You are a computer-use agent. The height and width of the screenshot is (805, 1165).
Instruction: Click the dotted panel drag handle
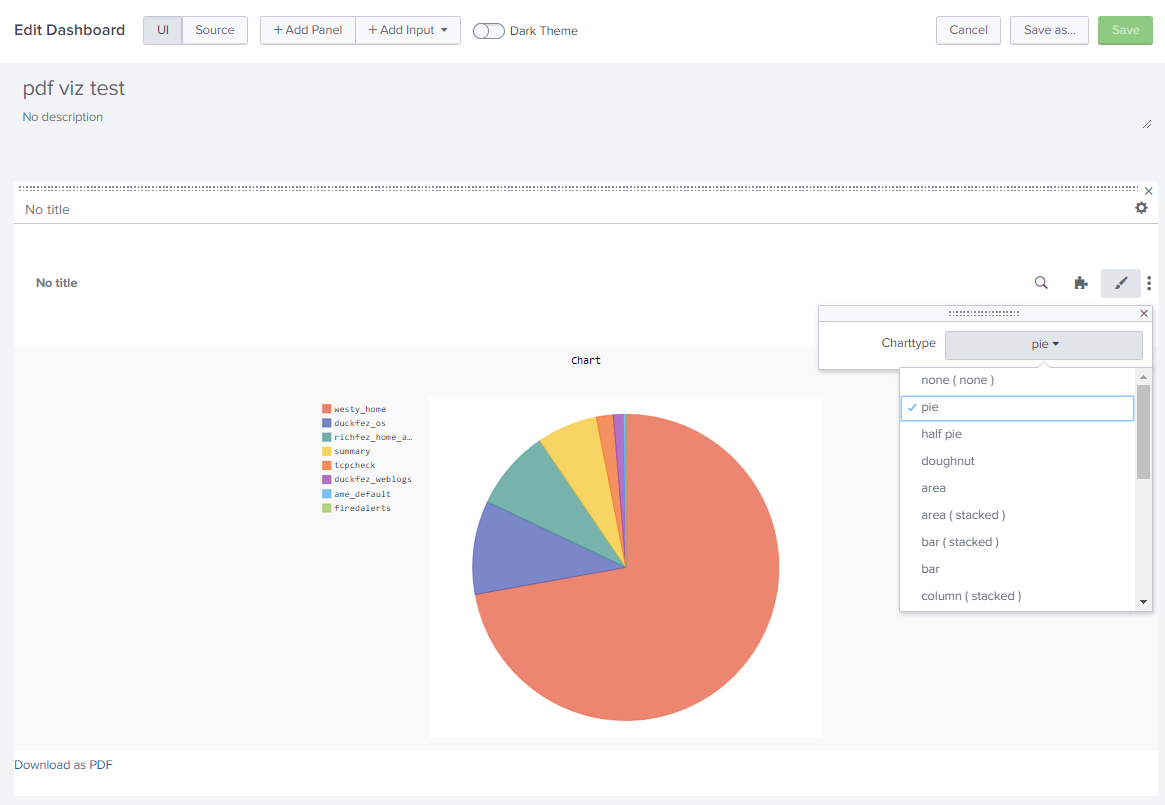[578, 189]
